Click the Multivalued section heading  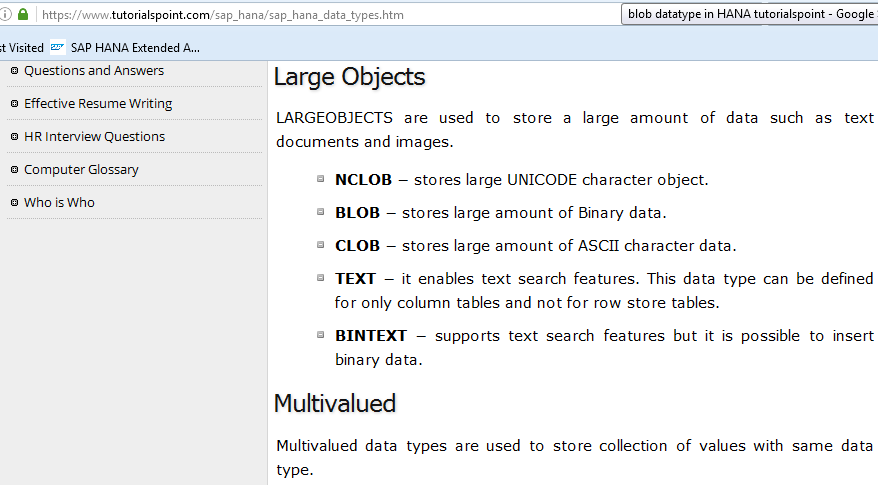(x=335, y=404)
